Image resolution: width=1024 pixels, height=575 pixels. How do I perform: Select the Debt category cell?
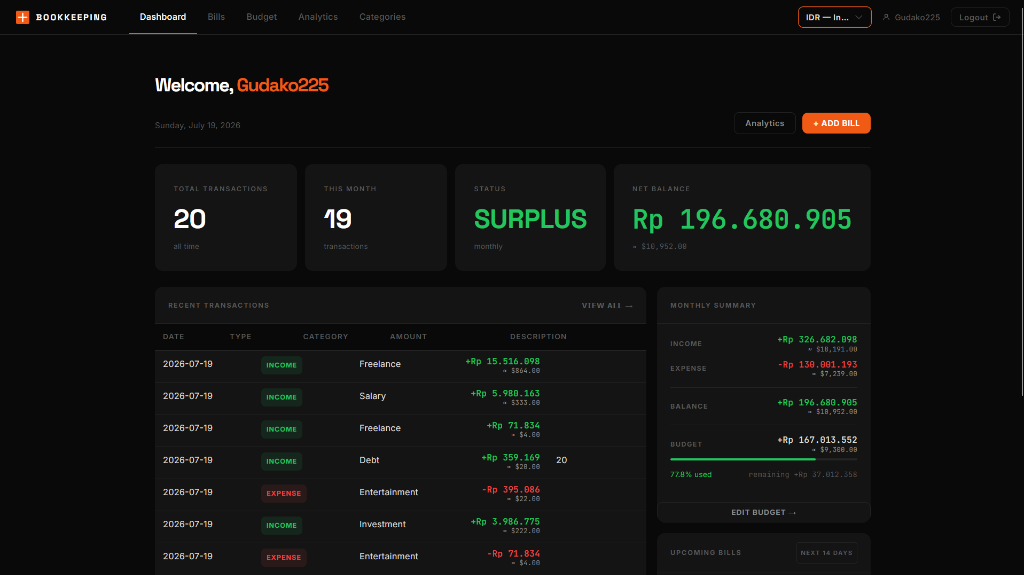click(x=369, y=460)
